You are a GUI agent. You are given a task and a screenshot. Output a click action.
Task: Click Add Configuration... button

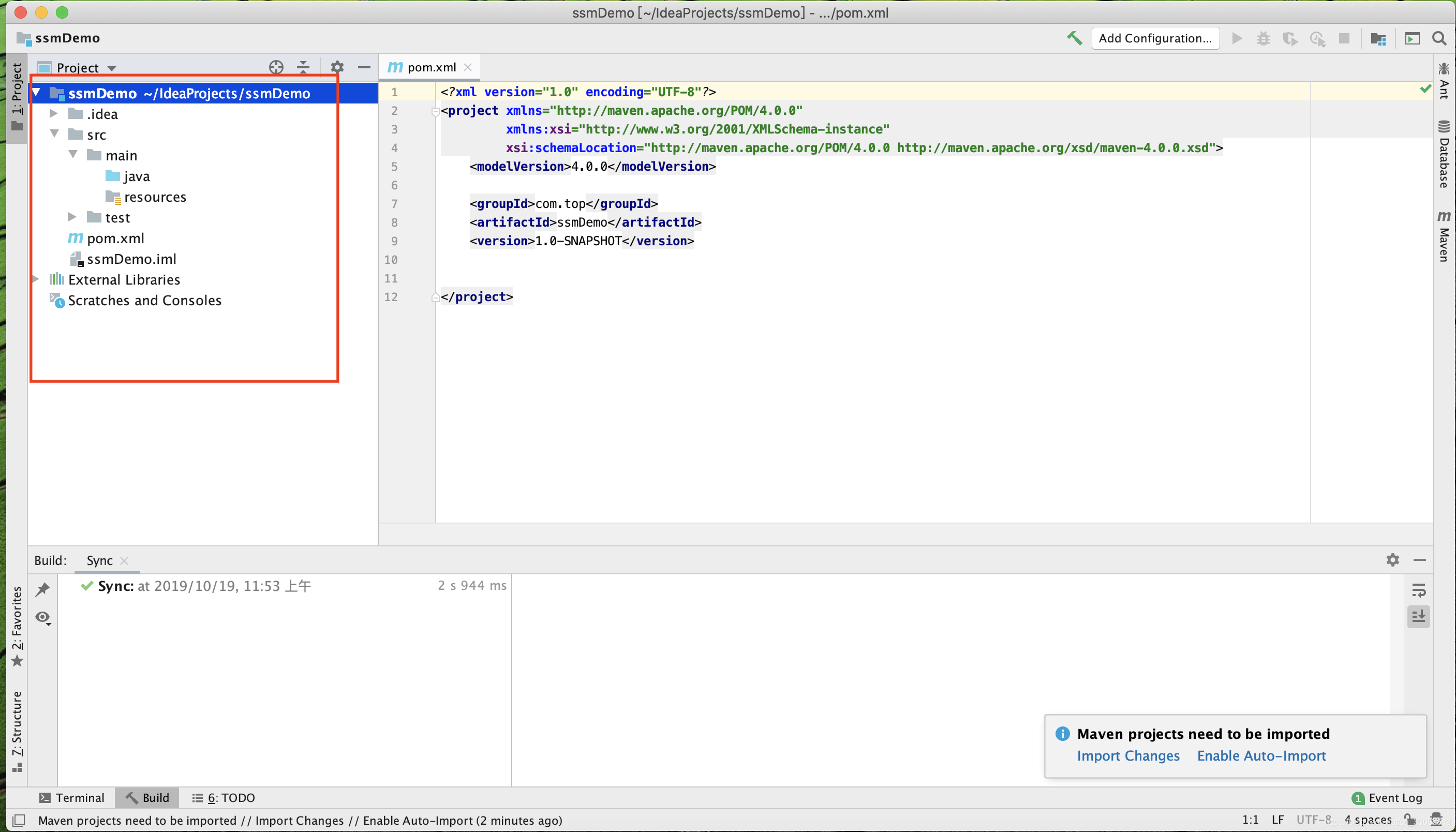tap(1154, 38)
